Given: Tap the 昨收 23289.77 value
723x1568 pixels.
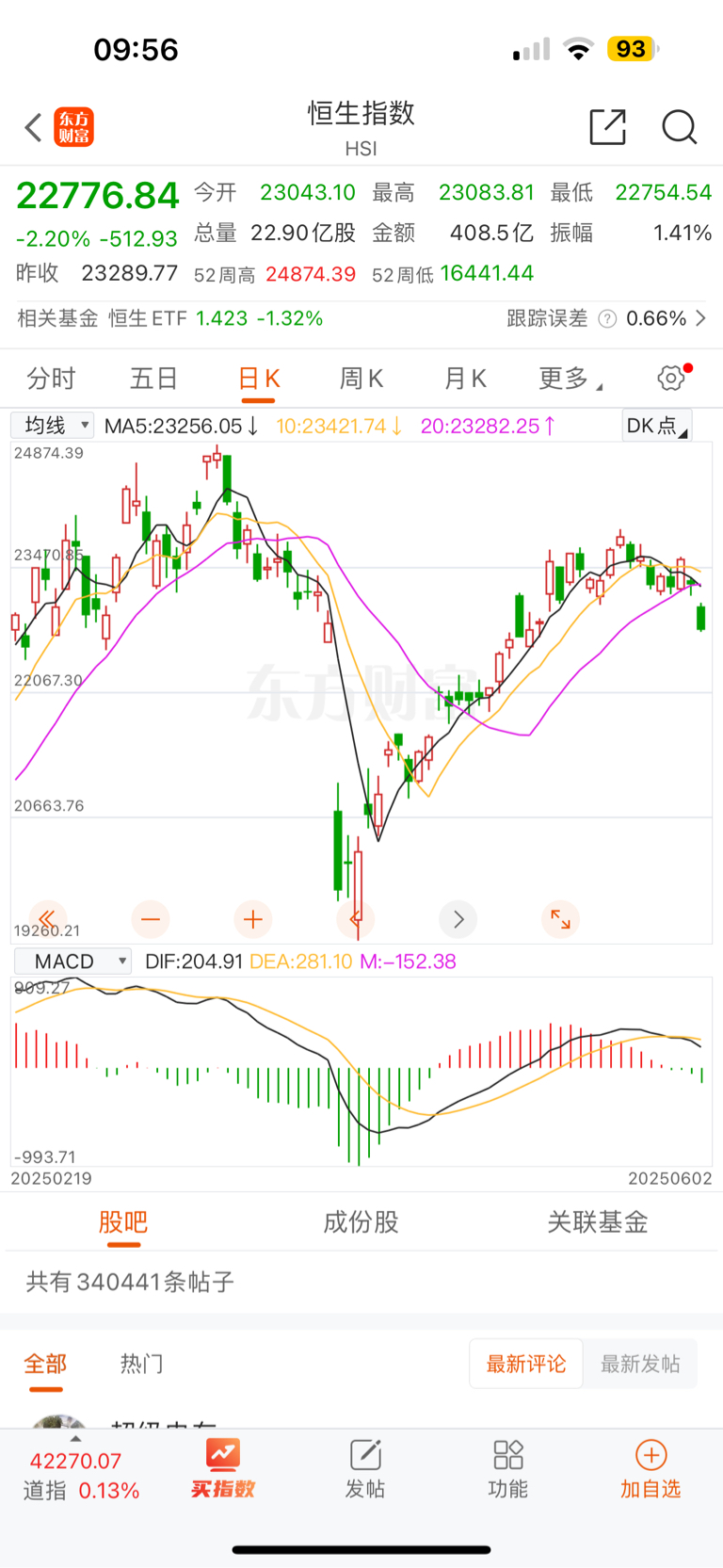Looking at the screenshot, I should pos(130,273).
